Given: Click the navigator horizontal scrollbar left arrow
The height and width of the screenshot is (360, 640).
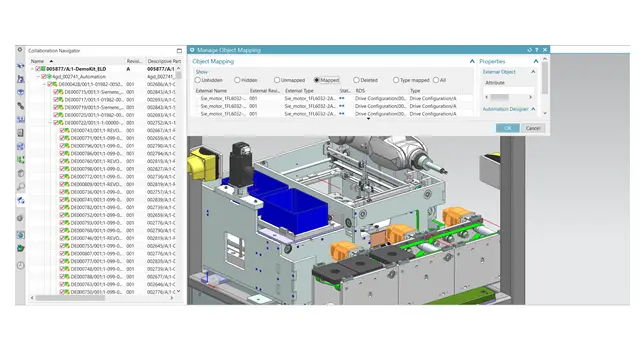Looking at the screenshot, I should [x=32, y=298].
